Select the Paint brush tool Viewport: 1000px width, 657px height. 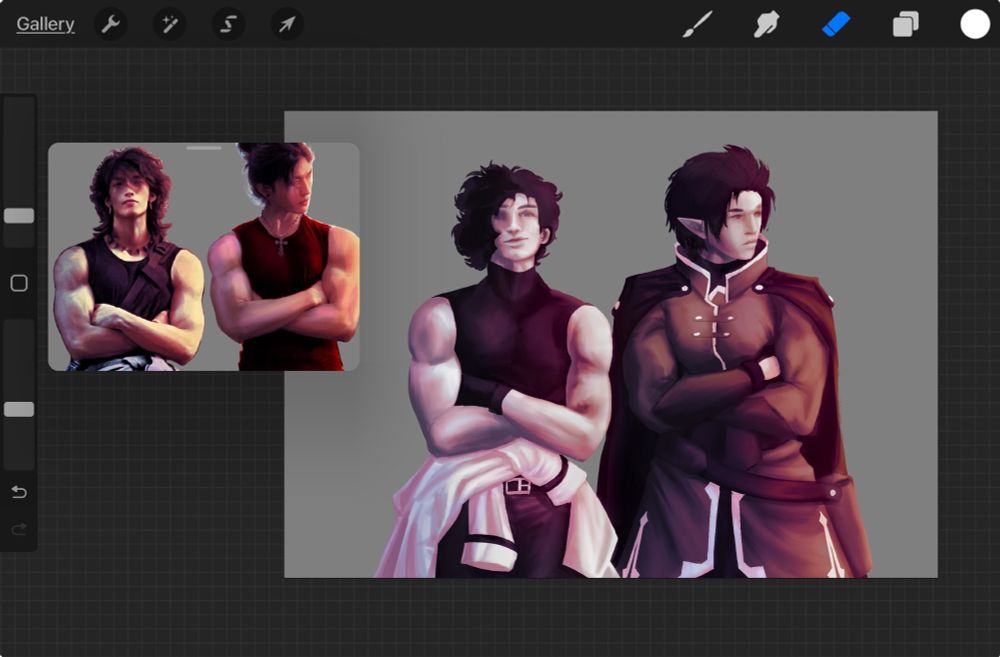coord(698,24)
